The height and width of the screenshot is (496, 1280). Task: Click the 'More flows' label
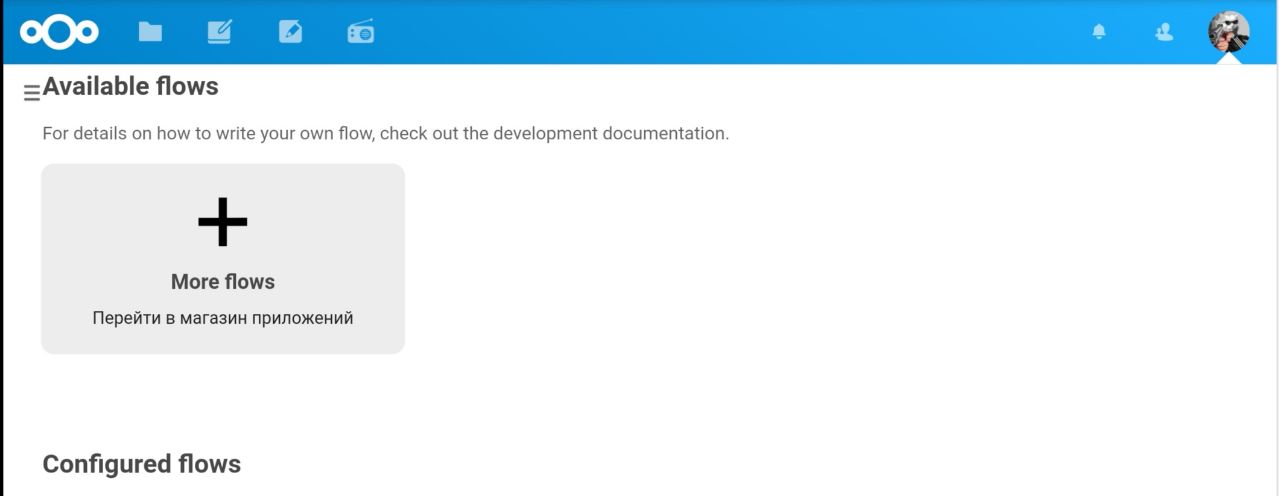click(223, 282)
